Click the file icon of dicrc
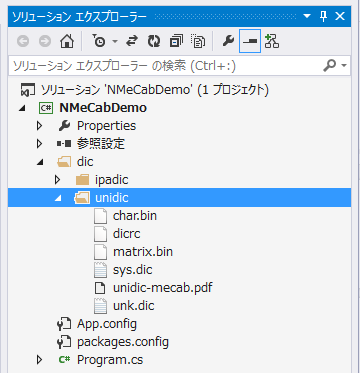360x373 pixels. (x=100, y=234)
